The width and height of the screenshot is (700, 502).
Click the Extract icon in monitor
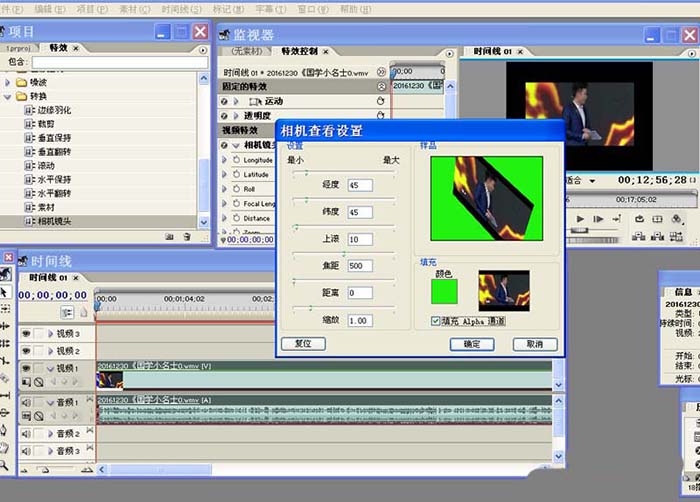[658, 236]
